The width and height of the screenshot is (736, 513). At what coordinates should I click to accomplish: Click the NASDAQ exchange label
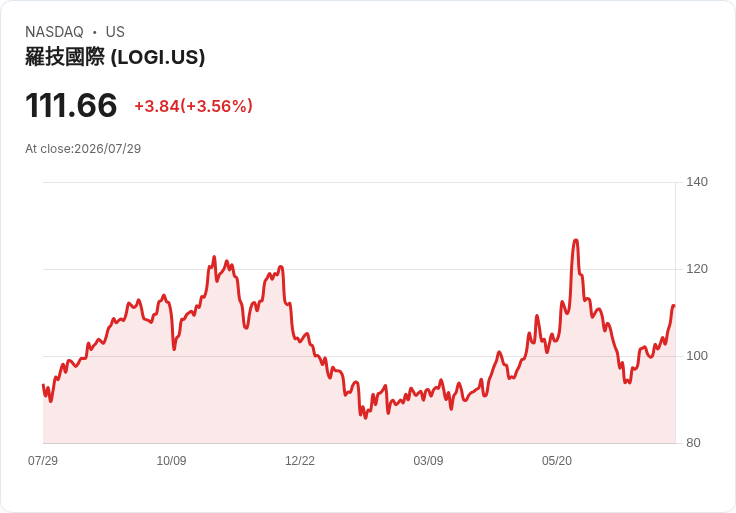(54, 32)
